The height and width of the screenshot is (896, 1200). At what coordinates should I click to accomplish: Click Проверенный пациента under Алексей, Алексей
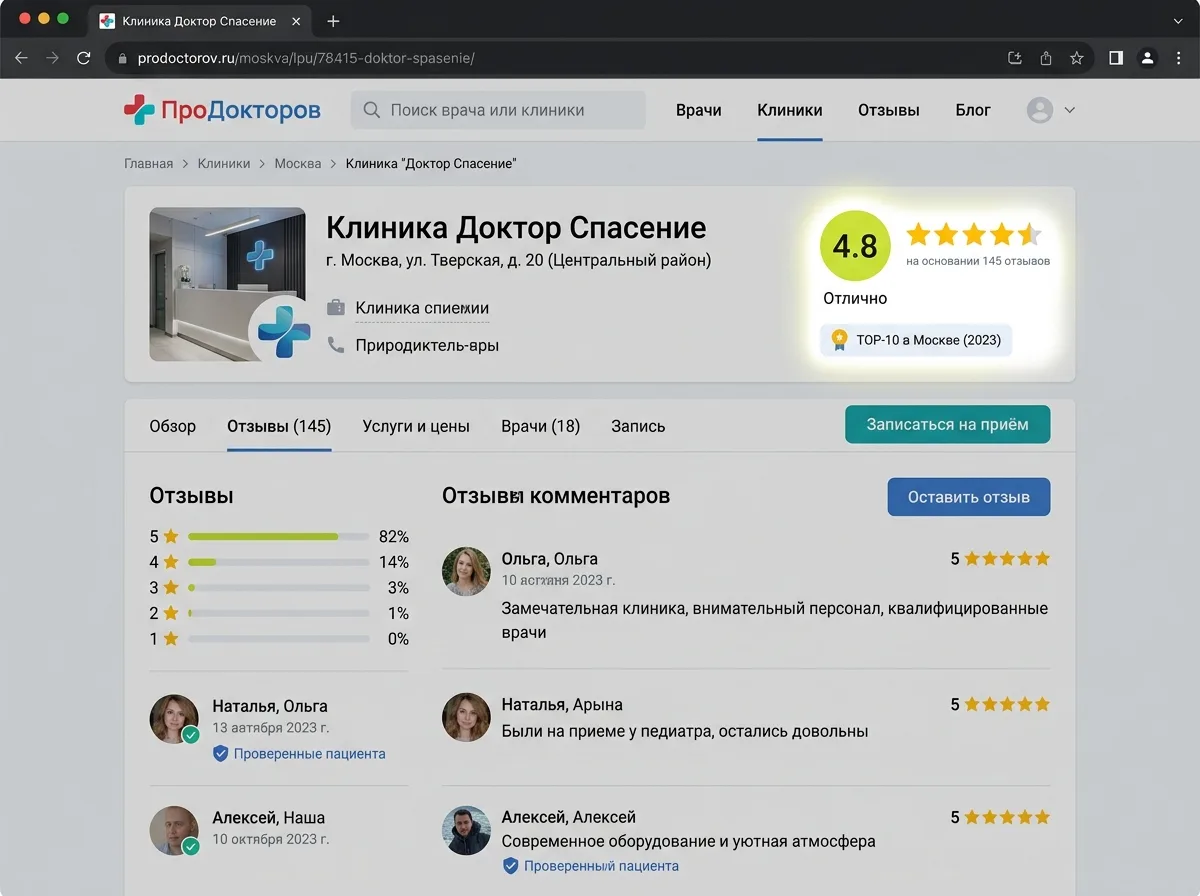click(590, 866)
